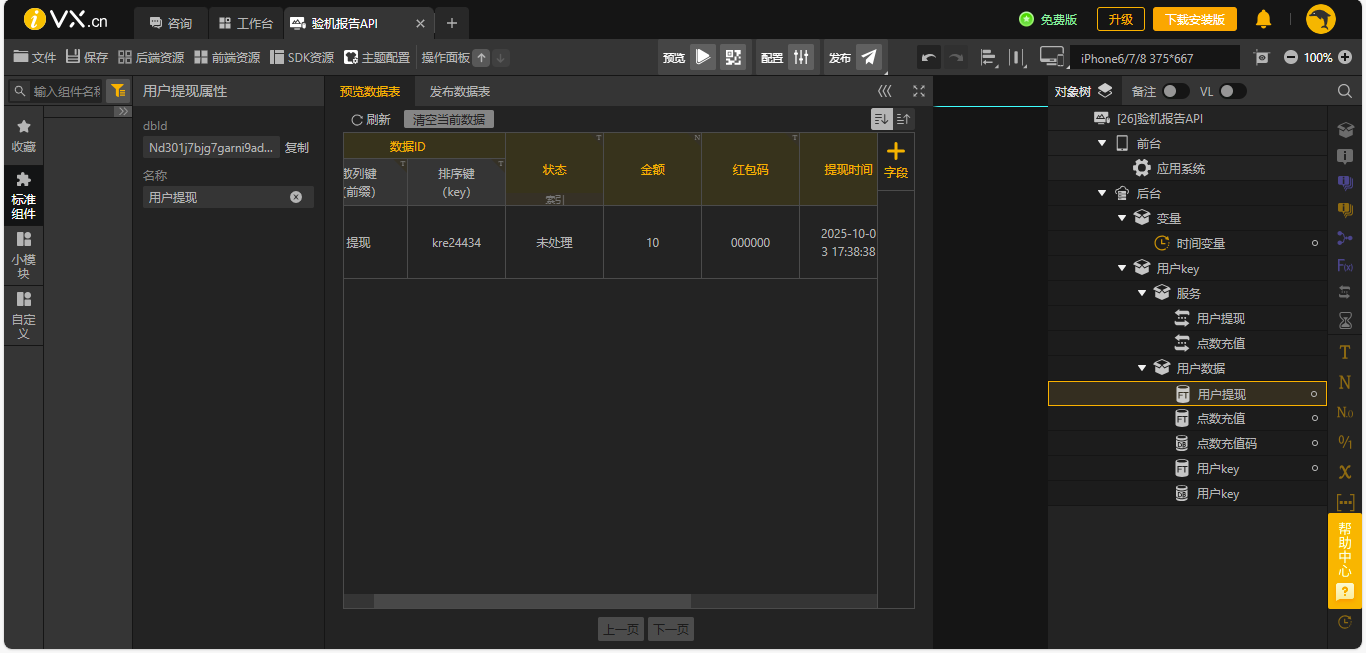Click the component filter icon
Image resolution: width=1366 pixels, height=653 pixels.
(118, 91)
